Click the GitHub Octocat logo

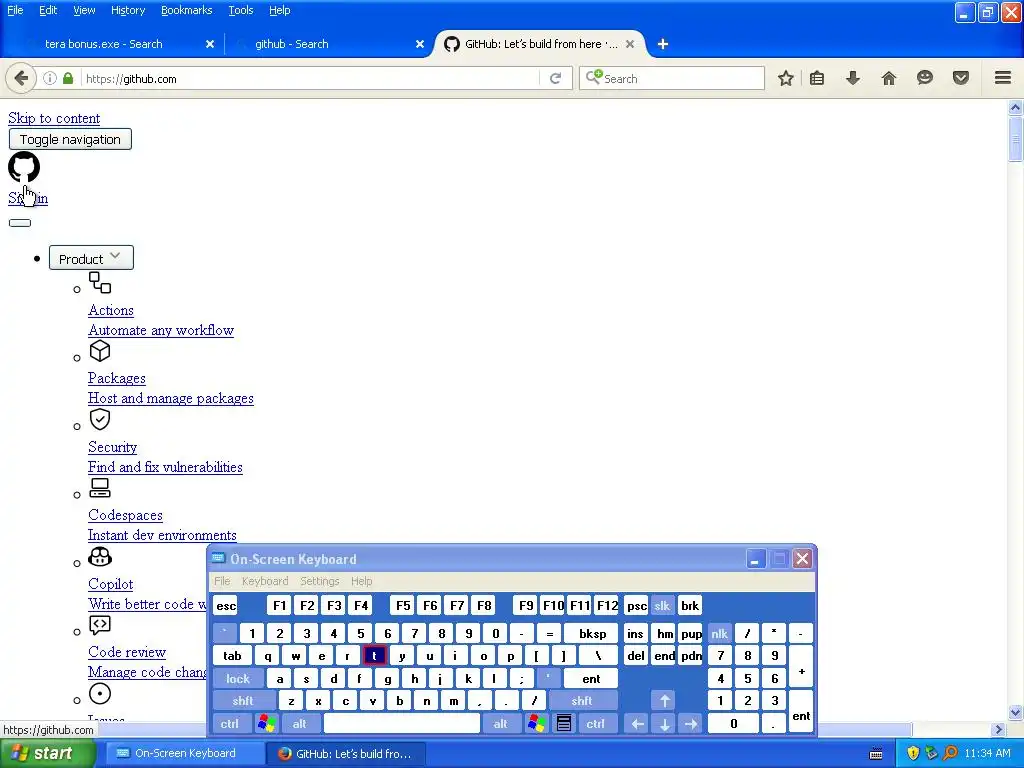pyautogui.click(x=24, y=167)
